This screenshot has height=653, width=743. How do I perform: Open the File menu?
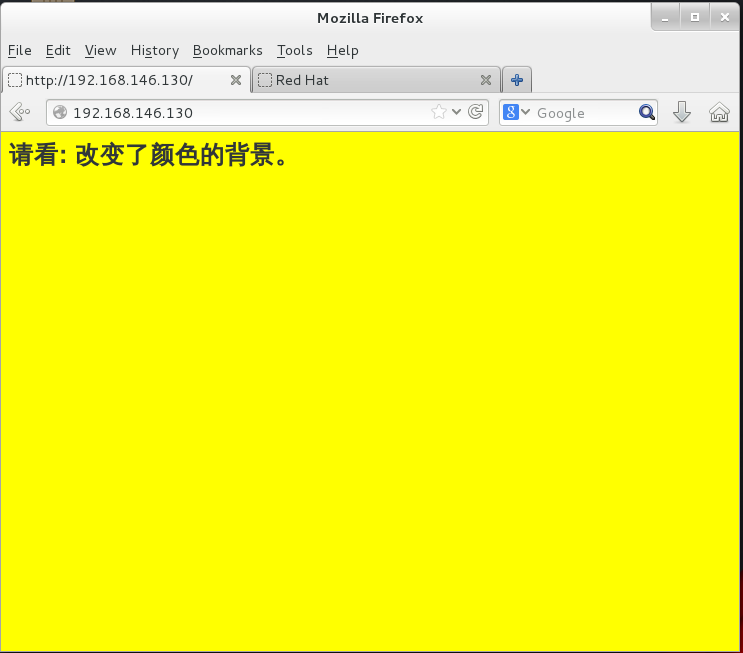pos(20,50)
